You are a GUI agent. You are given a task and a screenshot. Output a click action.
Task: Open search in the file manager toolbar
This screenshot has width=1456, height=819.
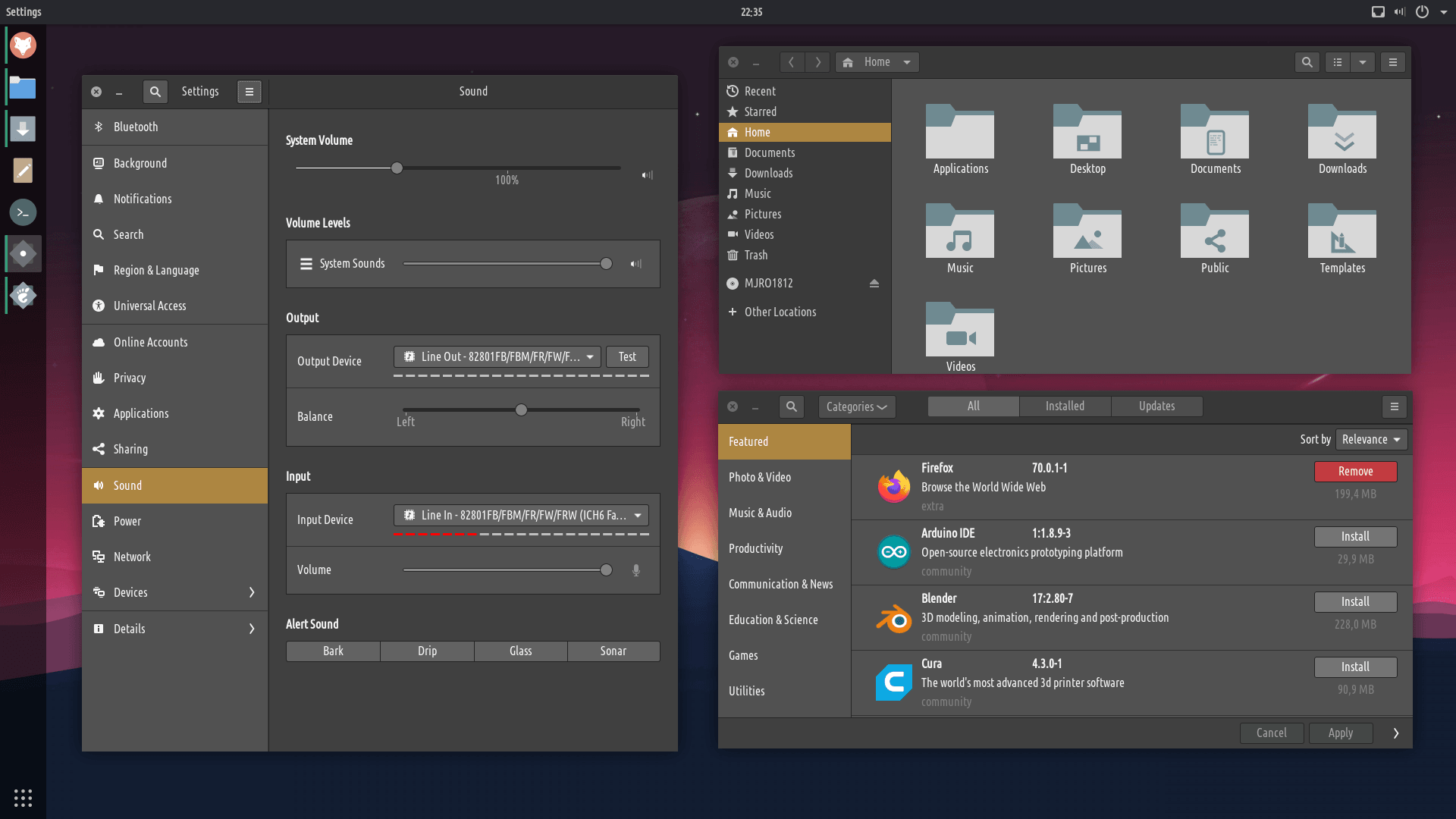pos(1307,62)
